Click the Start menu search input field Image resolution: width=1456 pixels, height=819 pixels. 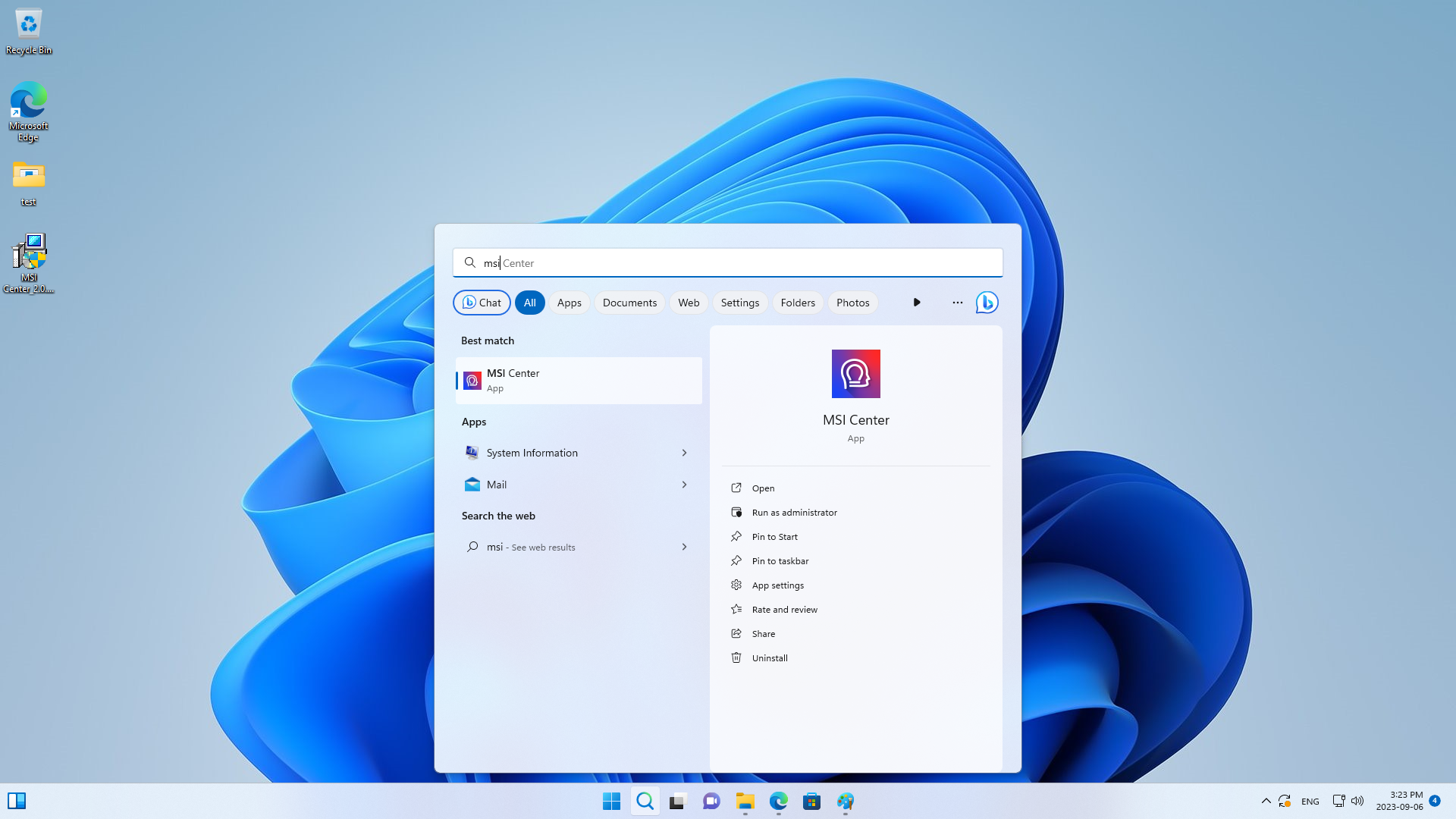click(x=728, y=262)
